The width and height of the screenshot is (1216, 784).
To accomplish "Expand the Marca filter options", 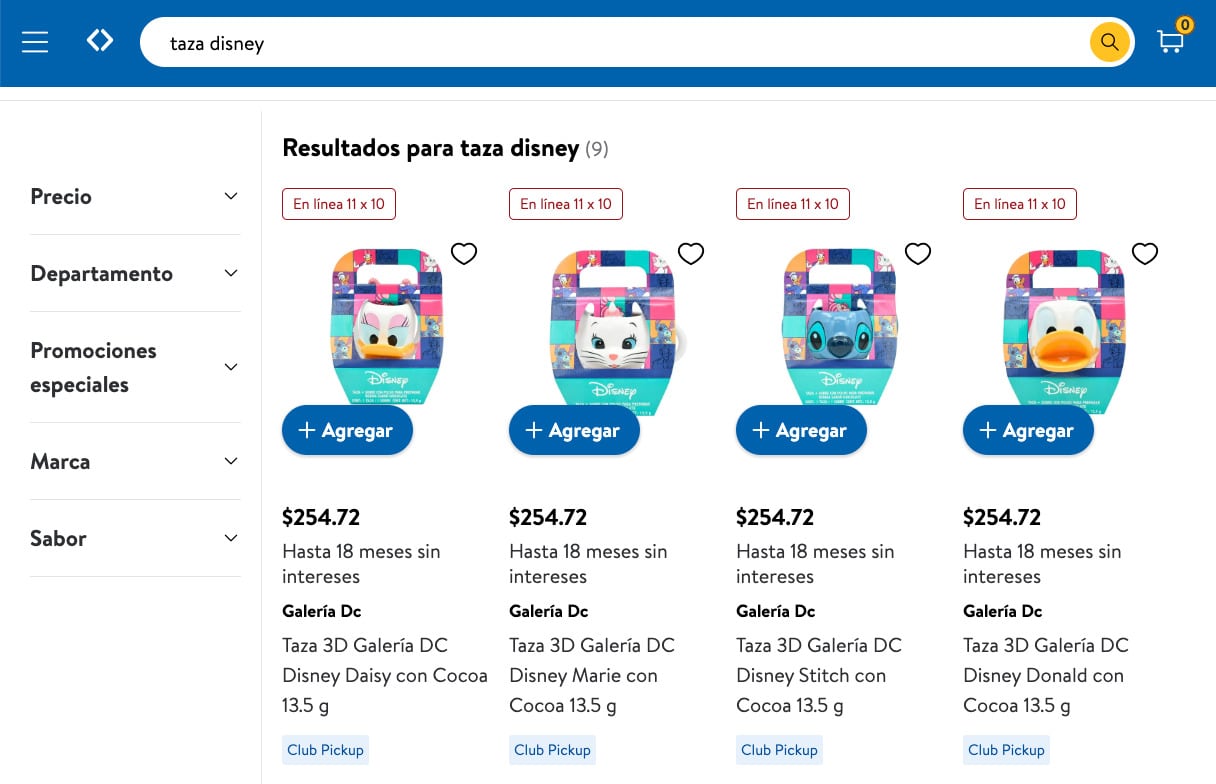I will (x=135, y=461).
